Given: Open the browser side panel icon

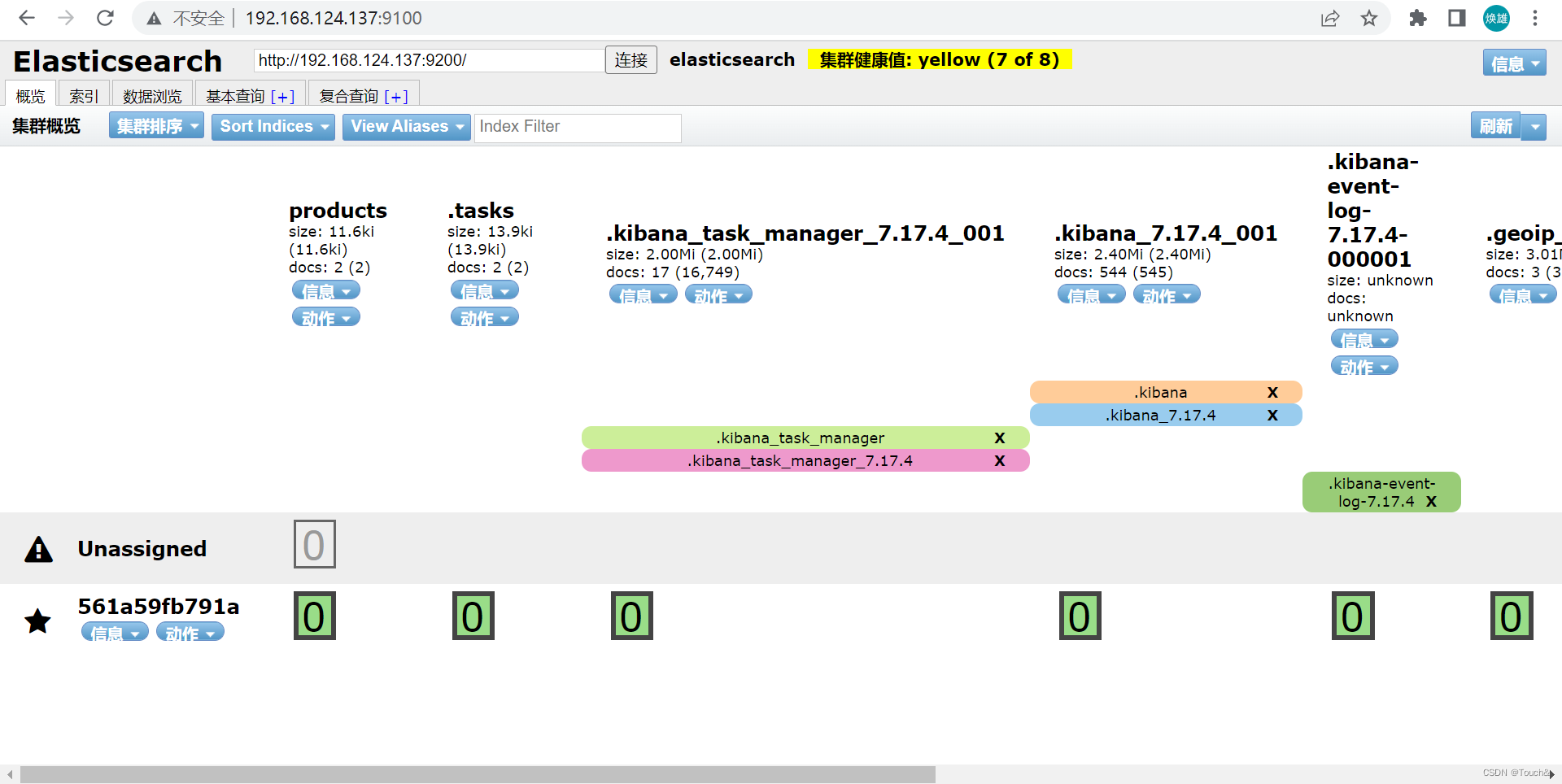Looking at the screenshot, I should [x=1457, y=18].
